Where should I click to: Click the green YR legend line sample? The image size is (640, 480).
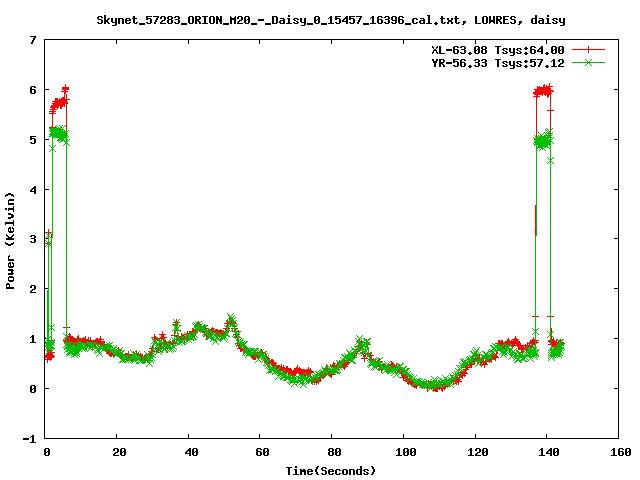pyautogui.click(x=588, y=62)
